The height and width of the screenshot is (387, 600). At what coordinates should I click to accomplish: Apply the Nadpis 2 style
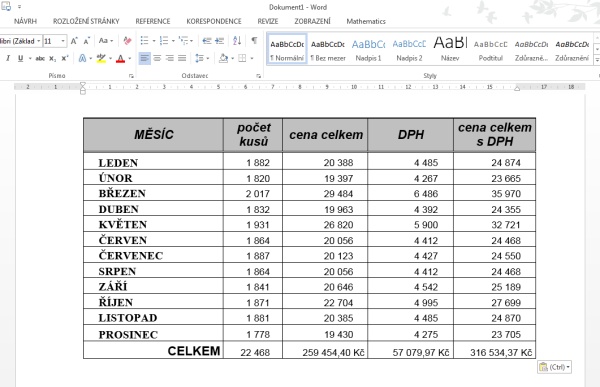[x=409, y=50]
